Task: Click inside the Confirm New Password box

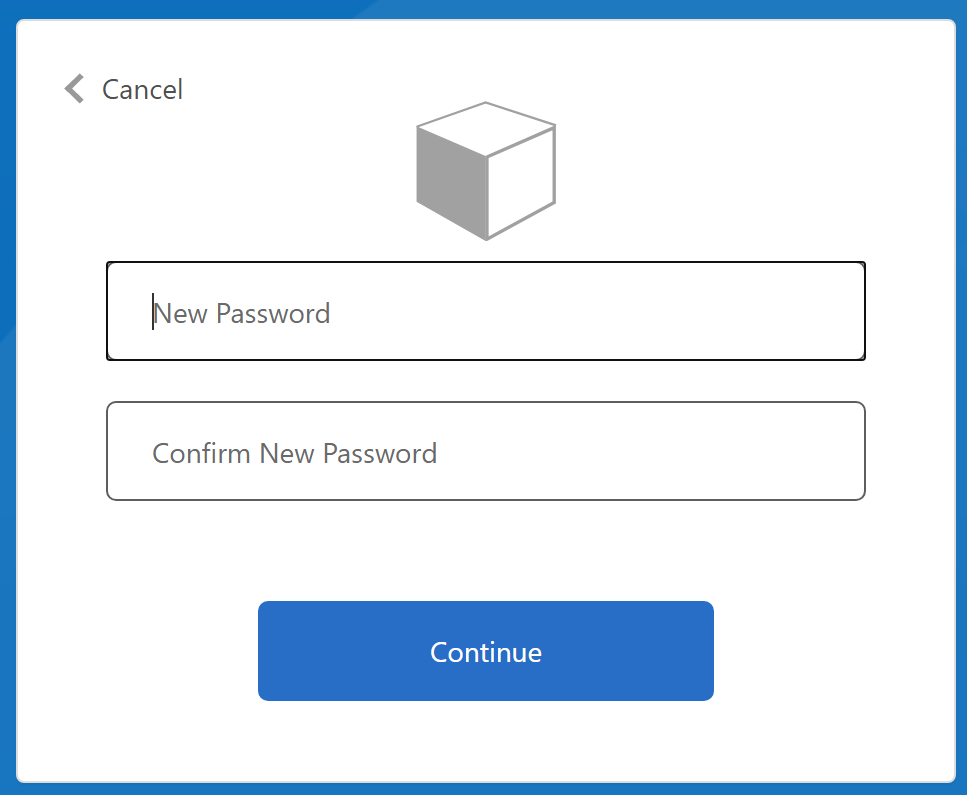Action: coord(485,451)
